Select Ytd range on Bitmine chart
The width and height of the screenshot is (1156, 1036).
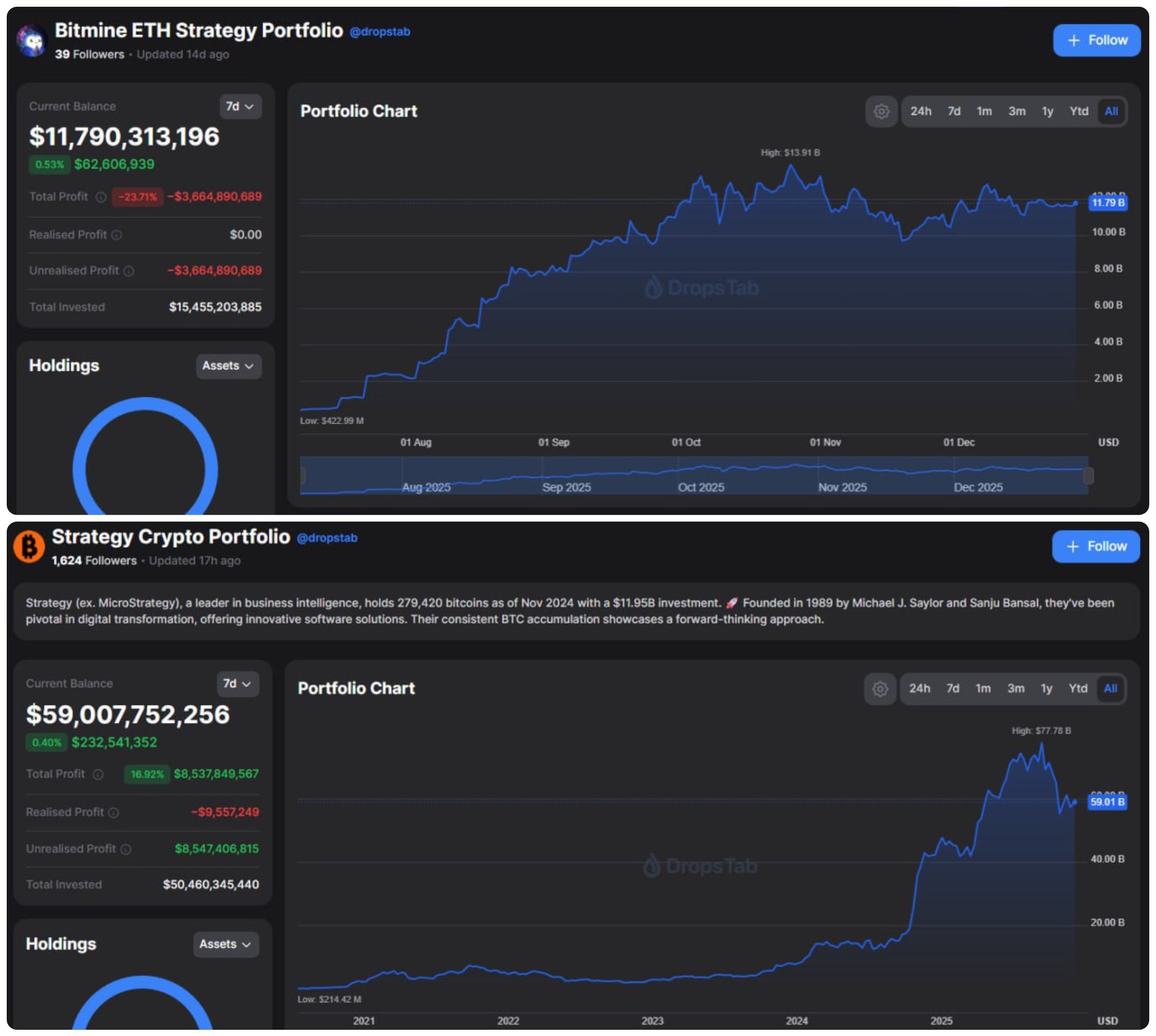point(1079,111)
